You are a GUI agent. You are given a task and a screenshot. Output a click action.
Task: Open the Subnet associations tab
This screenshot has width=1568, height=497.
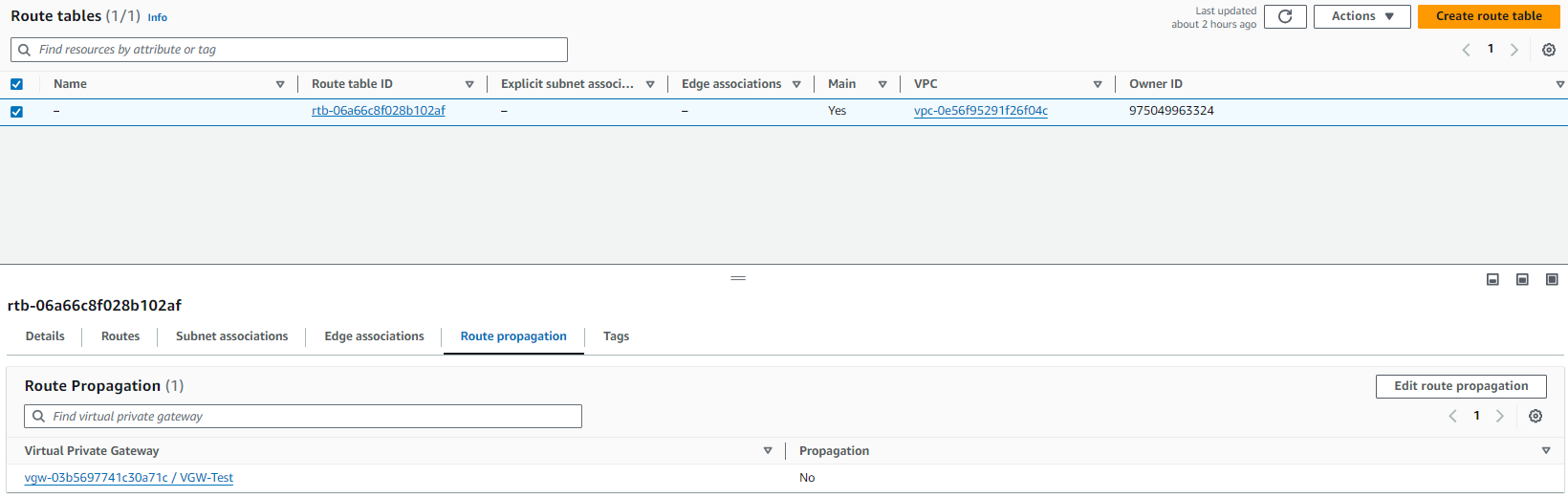(231, 336)
